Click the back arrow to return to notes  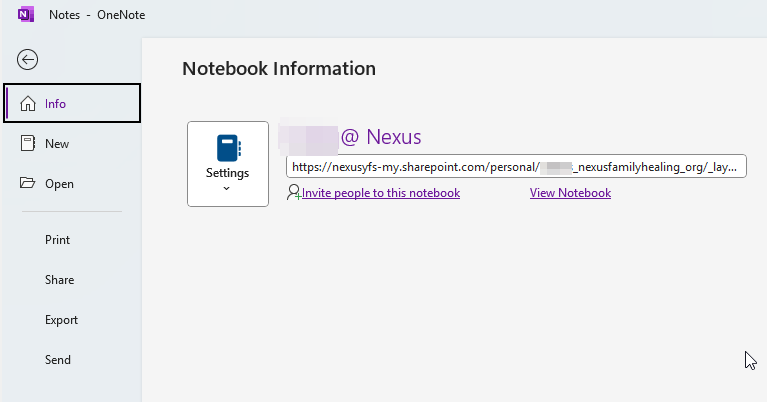tap(27, 60)
